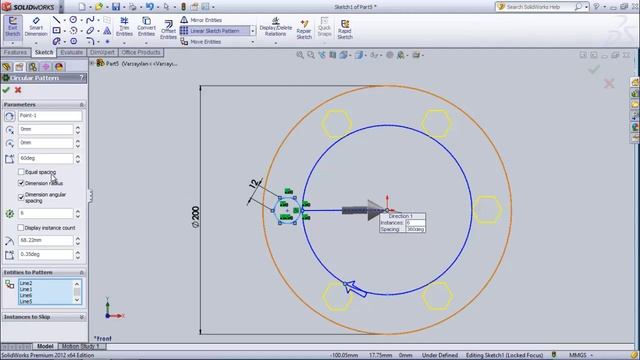Select the Circle sketch tool

(x=73, y=20)
